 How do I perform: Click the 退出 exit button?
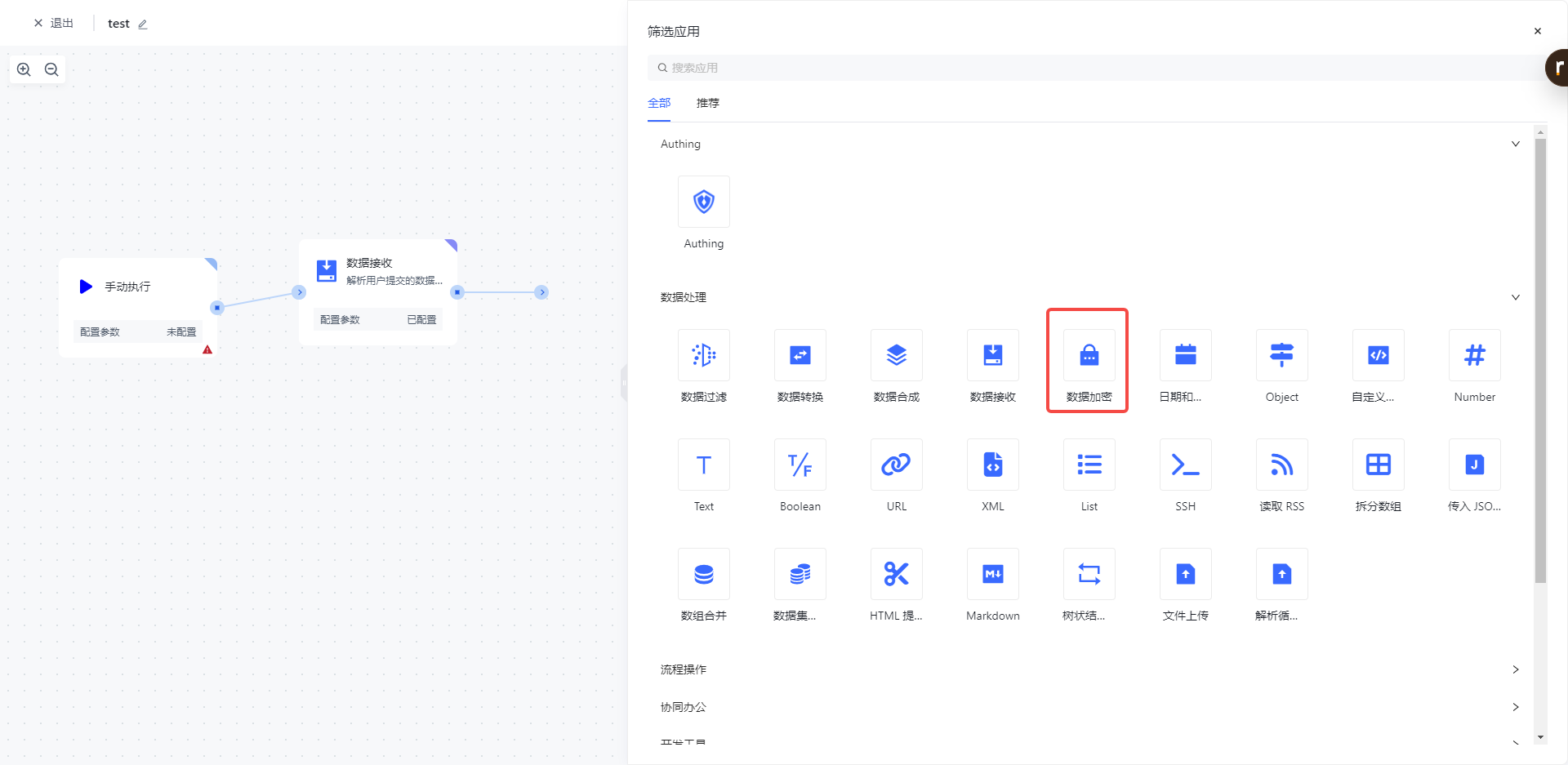click(54, 24)
